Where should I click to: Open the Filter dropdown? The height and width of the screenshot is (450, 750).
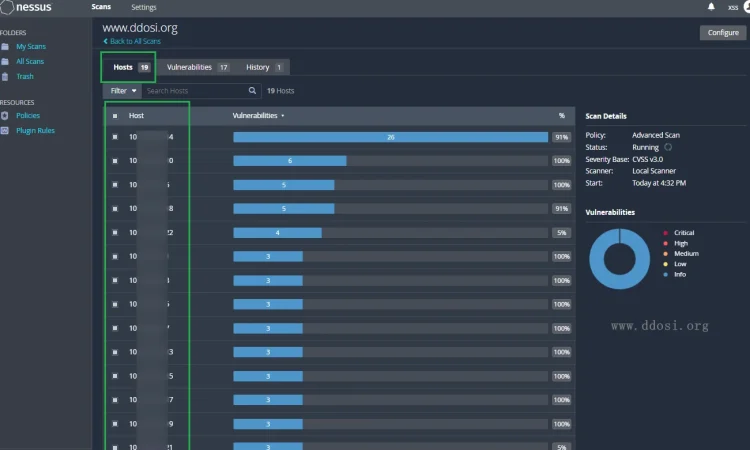(122, 90)
